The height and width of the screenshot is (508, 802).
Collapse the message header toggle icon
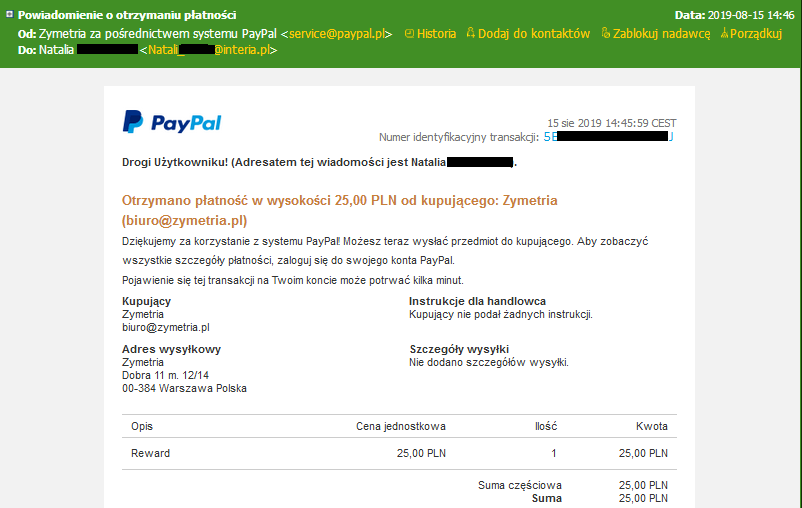click(x=9, y=14)
